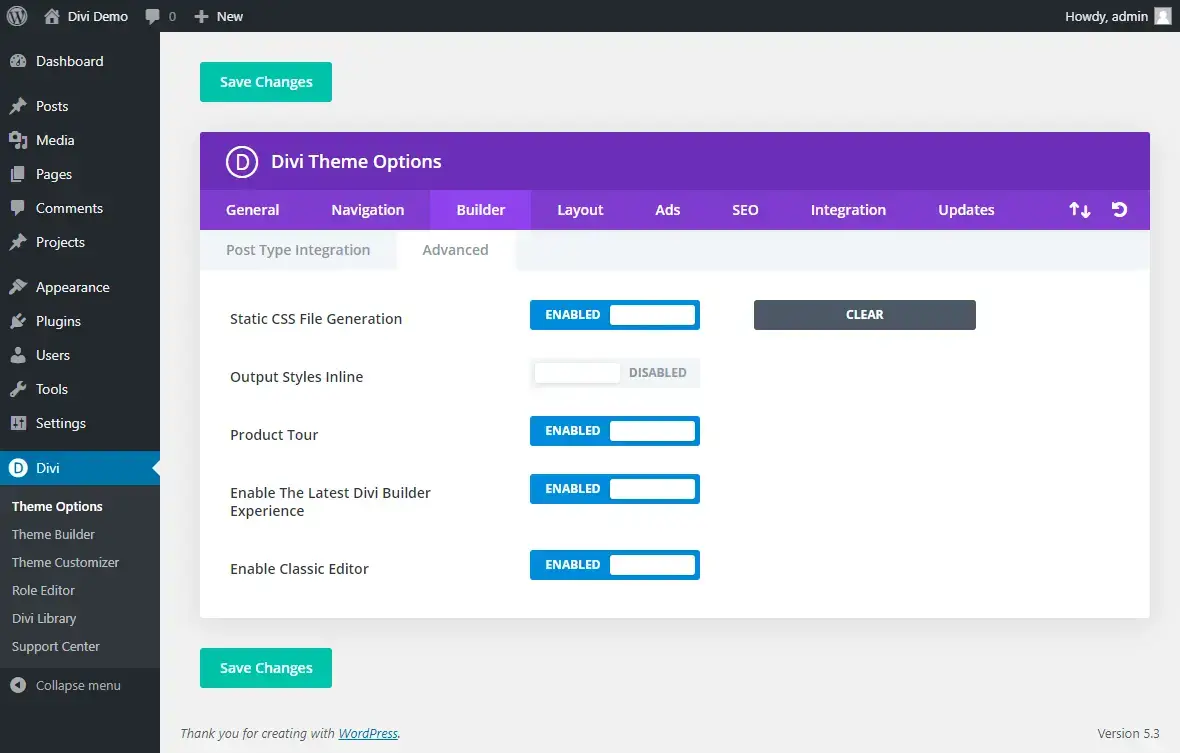Click the Users person icon
The width and height of the screenshot is (1180, 753).
(18, 355)
